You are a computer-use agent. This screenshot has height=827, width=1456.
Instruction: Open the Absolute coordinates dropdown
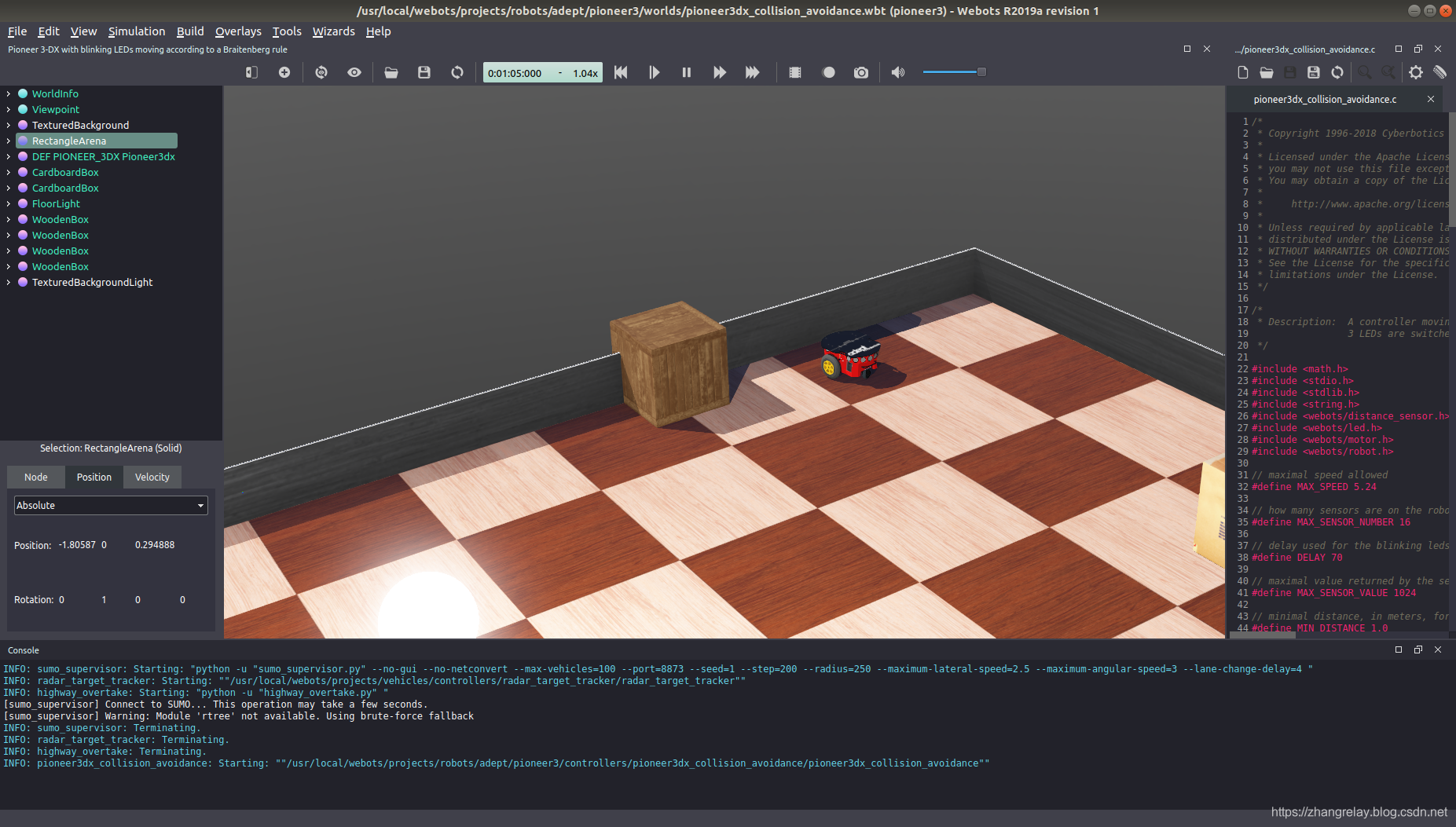(111, 506)
